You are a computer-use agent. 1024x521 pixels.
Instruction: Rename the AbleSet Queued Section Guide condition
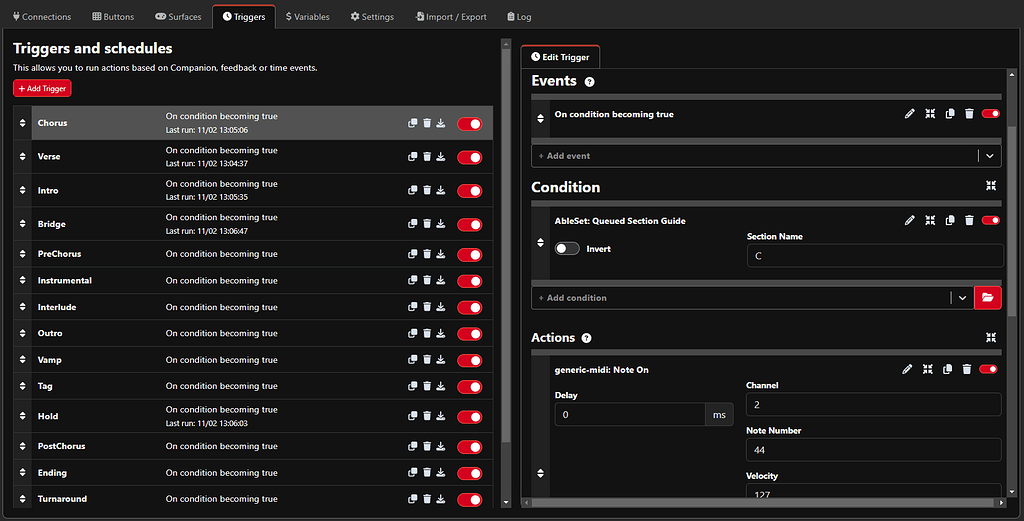coord(910,220)
